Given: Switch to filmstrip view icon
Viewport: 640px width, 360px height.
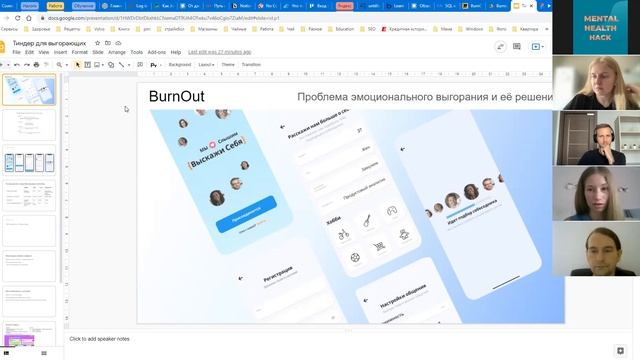Looking at the screenshot, I should (6, 353).
